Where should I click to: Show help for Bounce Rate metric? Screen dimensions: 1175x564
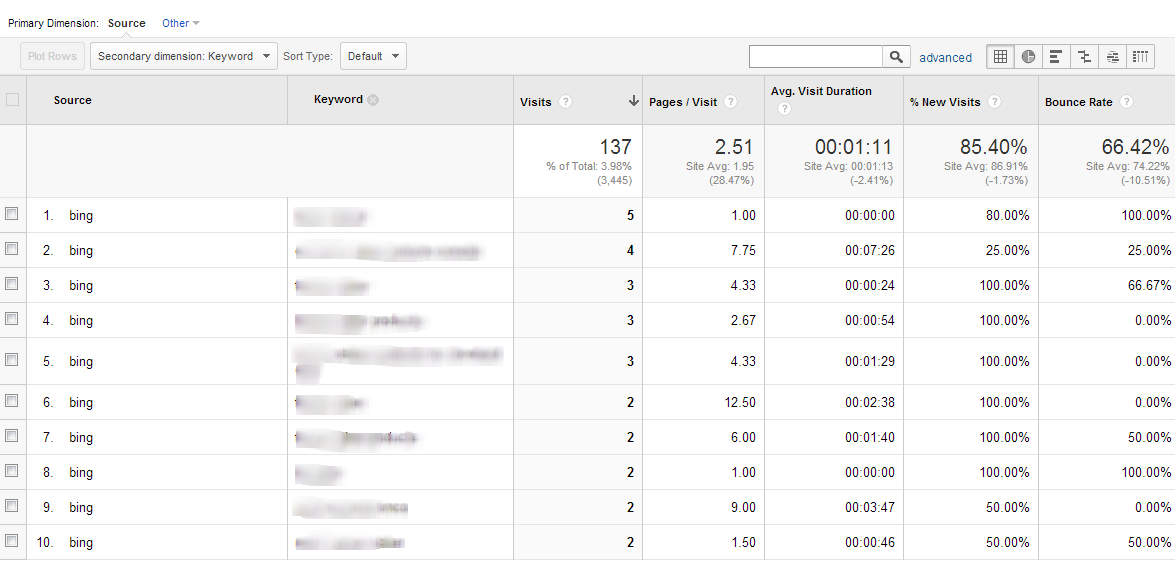(x=1127, y=102)
